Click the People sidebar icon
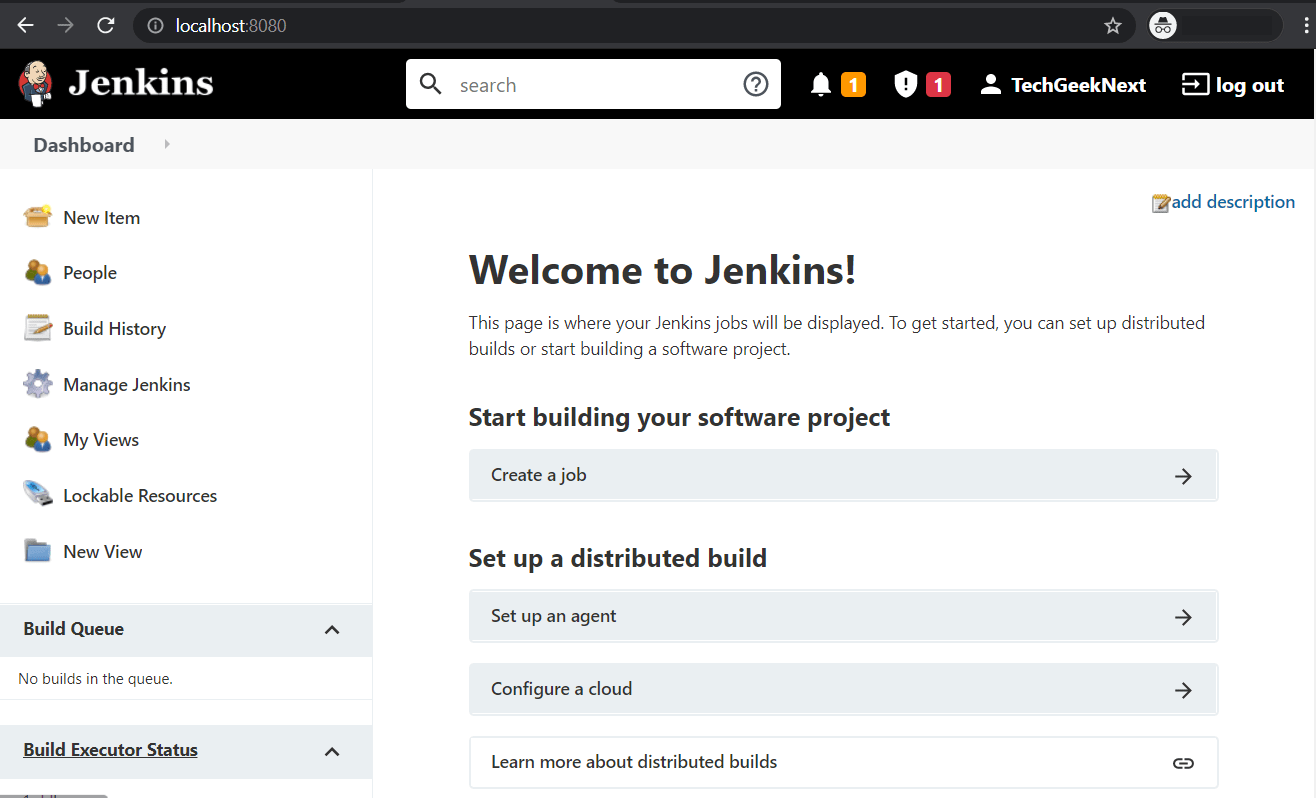 pyautogui.click(x=38, y=272)
